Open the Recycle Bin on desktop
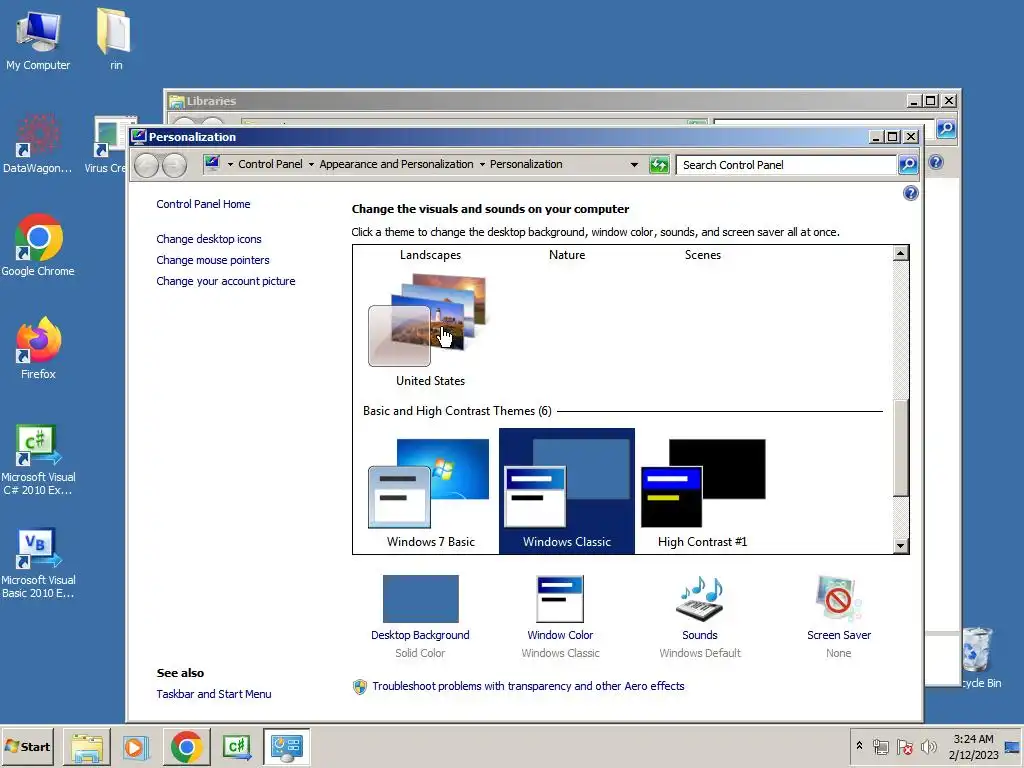Image resolution: width=1024 pixels, height=768 pixels. pyautogui.click(x=978, y=656)
